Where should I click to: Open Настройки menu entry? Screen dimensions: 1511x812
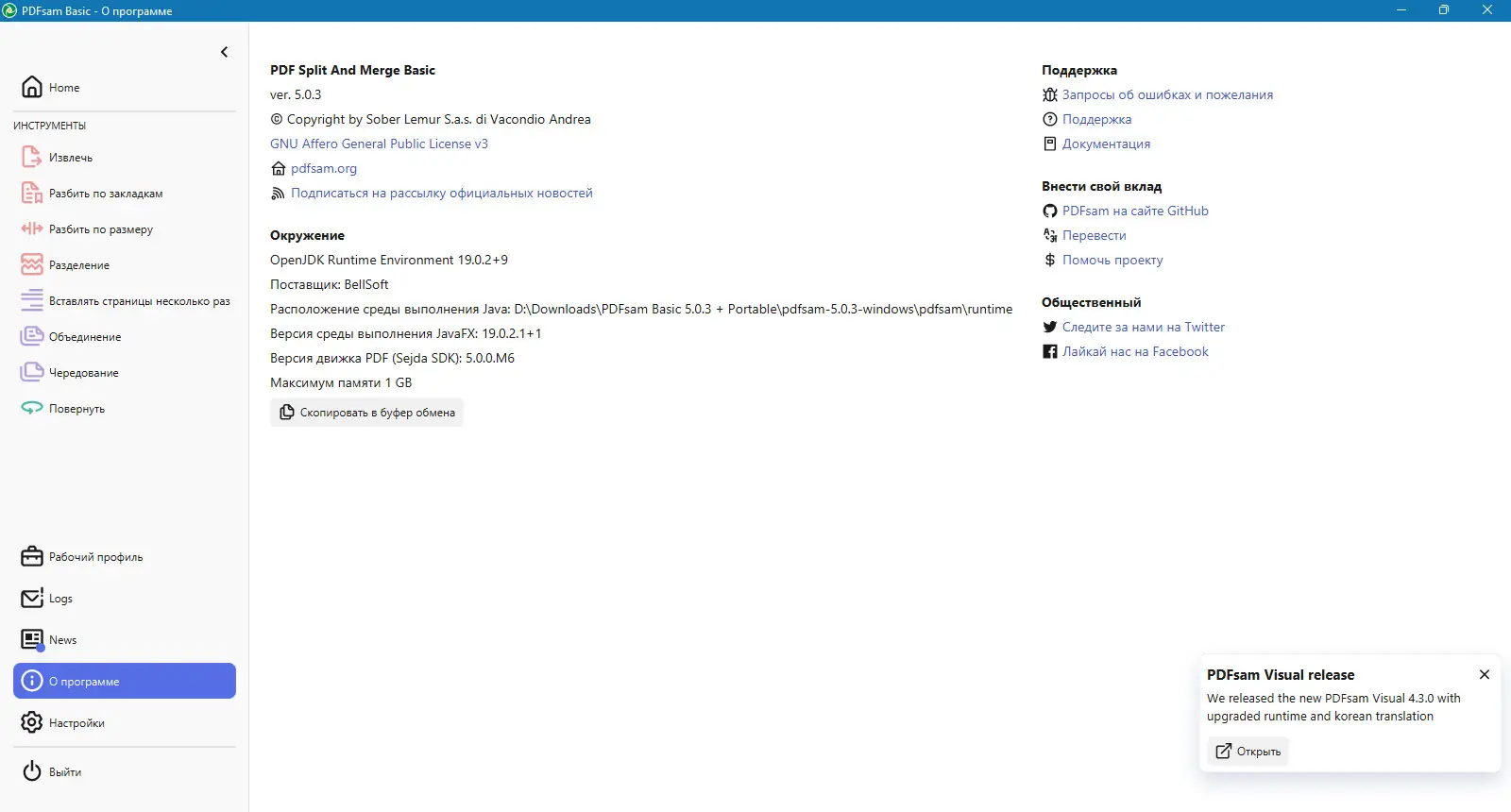pos(76,723)
